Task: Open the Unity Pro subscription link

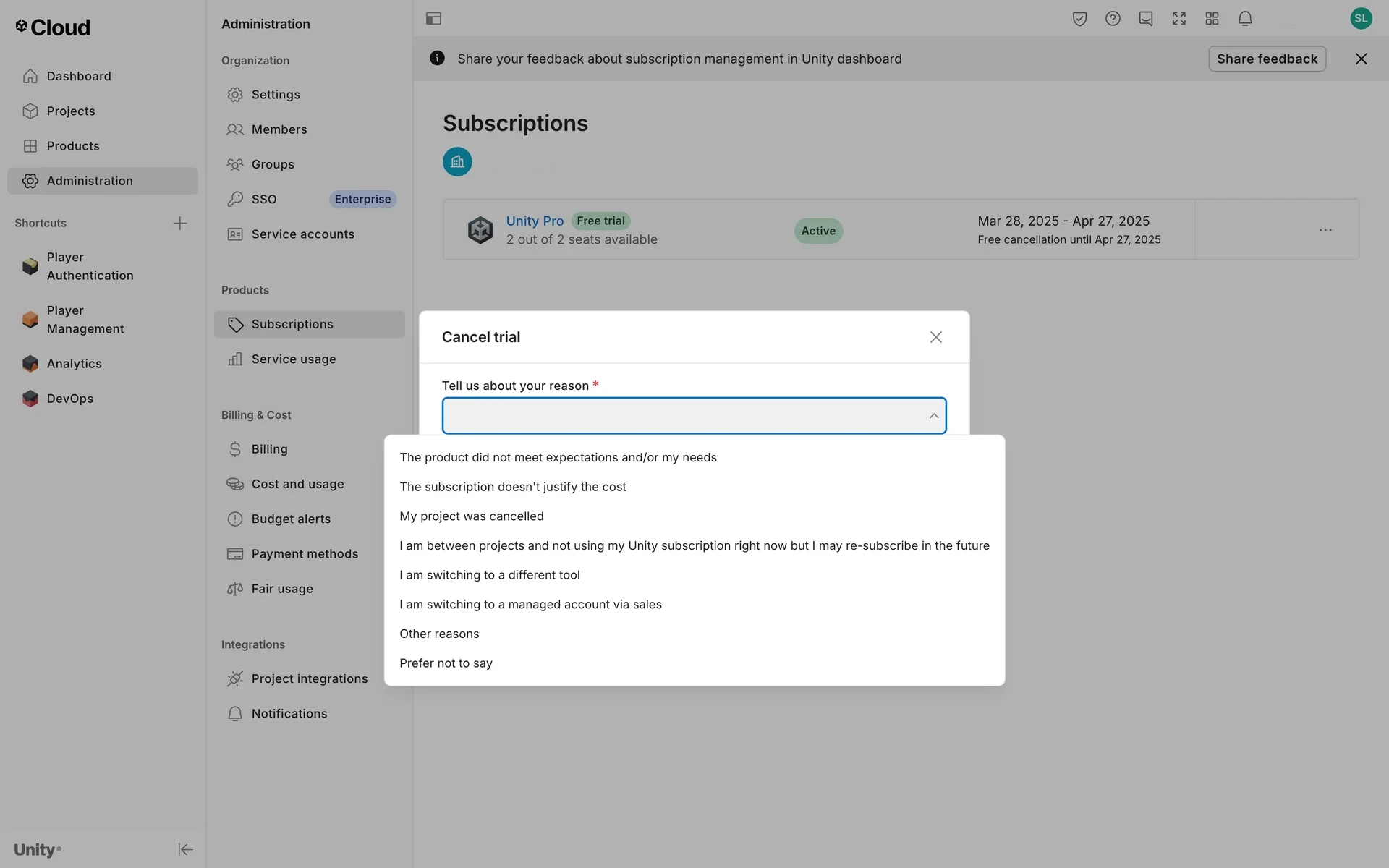Action: pyautogui.click(x=535, y=221)
